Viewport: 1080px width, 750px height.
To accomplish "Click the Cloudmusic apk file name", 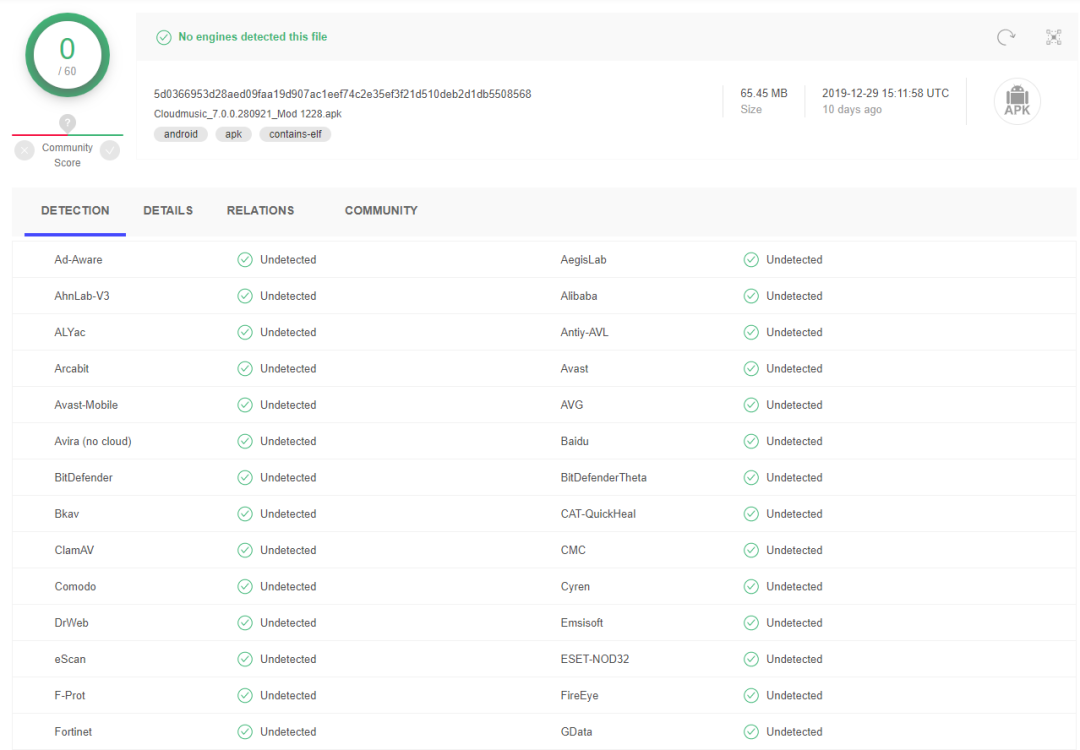I will [x=247, y=114].
